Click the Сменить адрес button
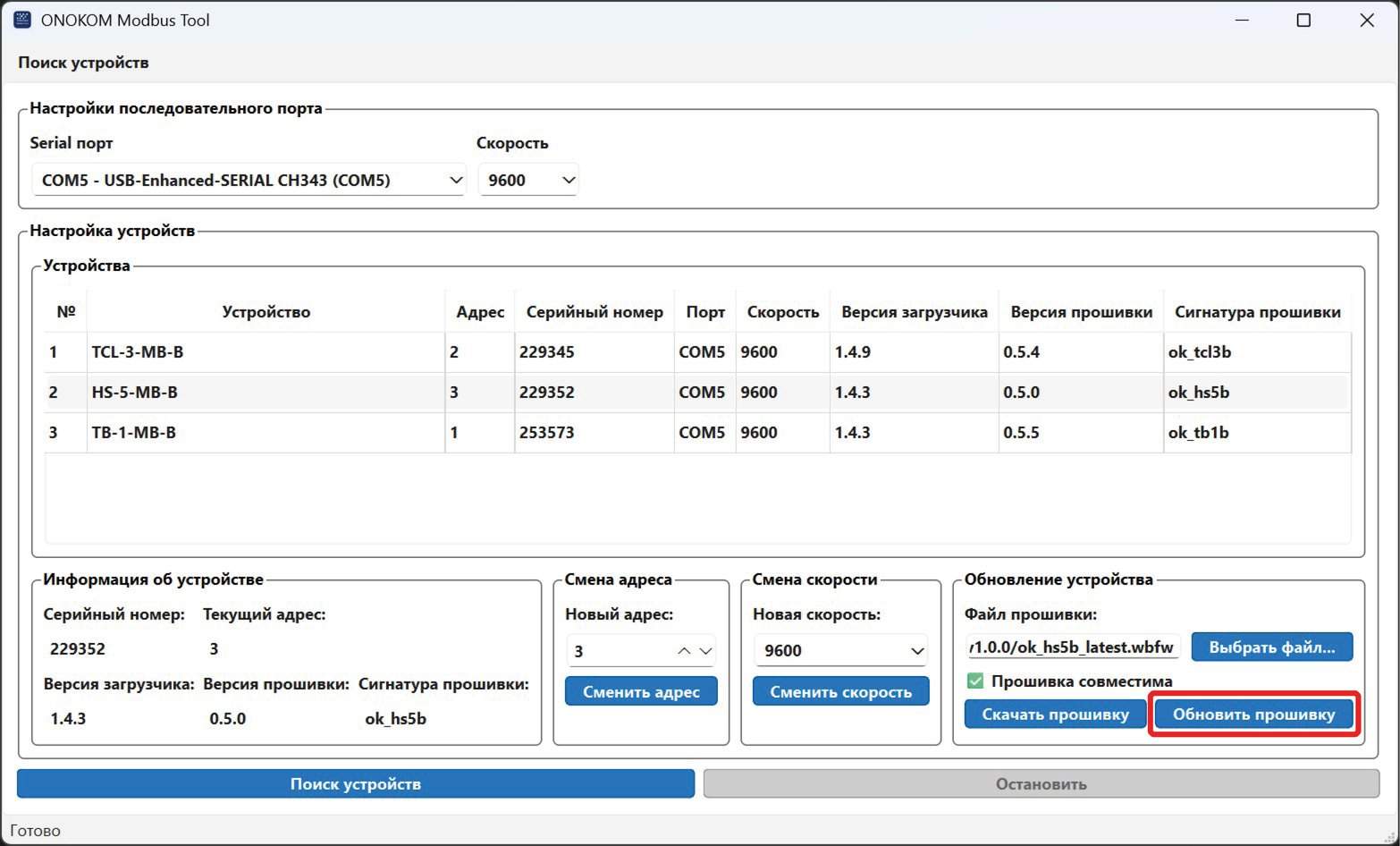The image size is (1400, 846). tap(641, 691)
